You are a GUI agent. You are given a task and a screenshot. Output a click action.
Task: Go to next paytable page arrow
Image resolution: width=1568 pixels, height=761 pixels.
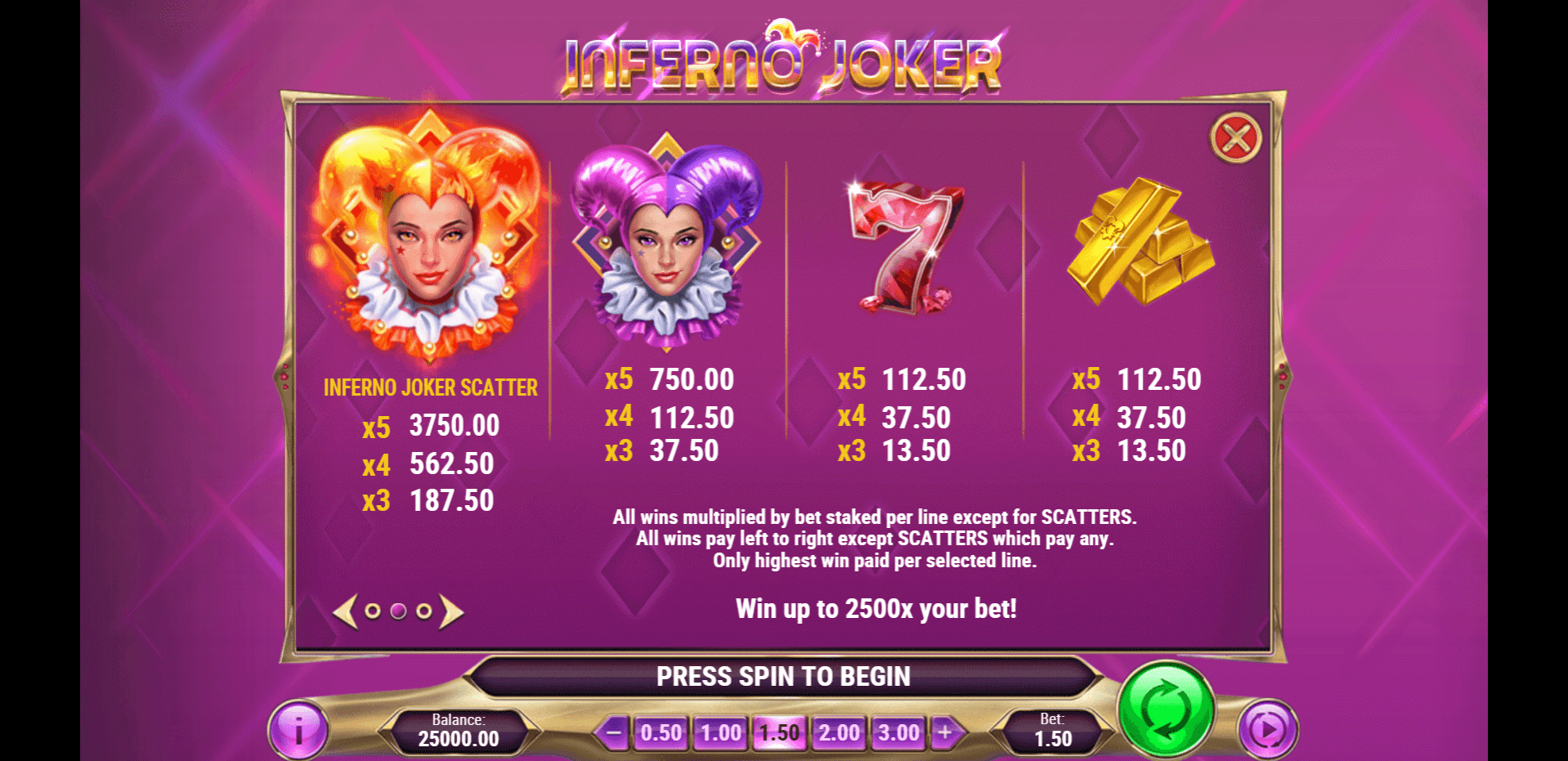tap(451, 611)
